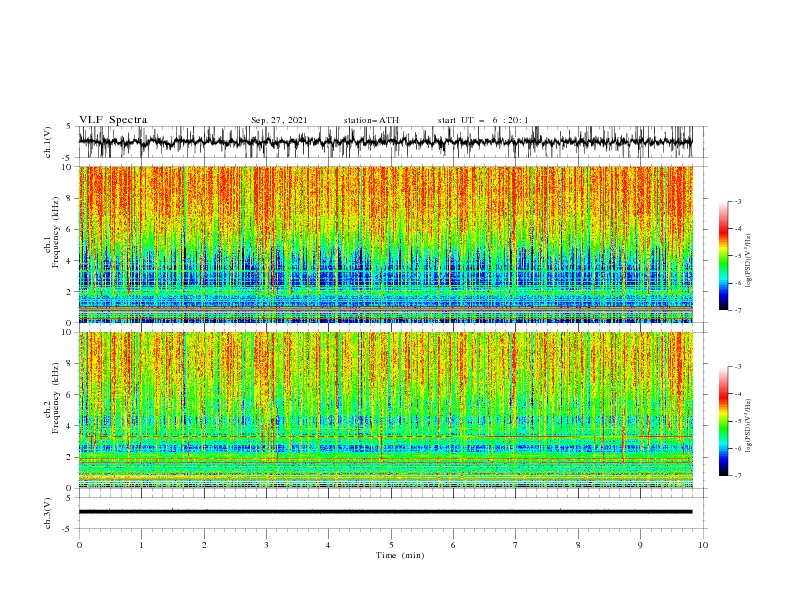Click the "ch.3(V)" axis label

pos(48,513)
